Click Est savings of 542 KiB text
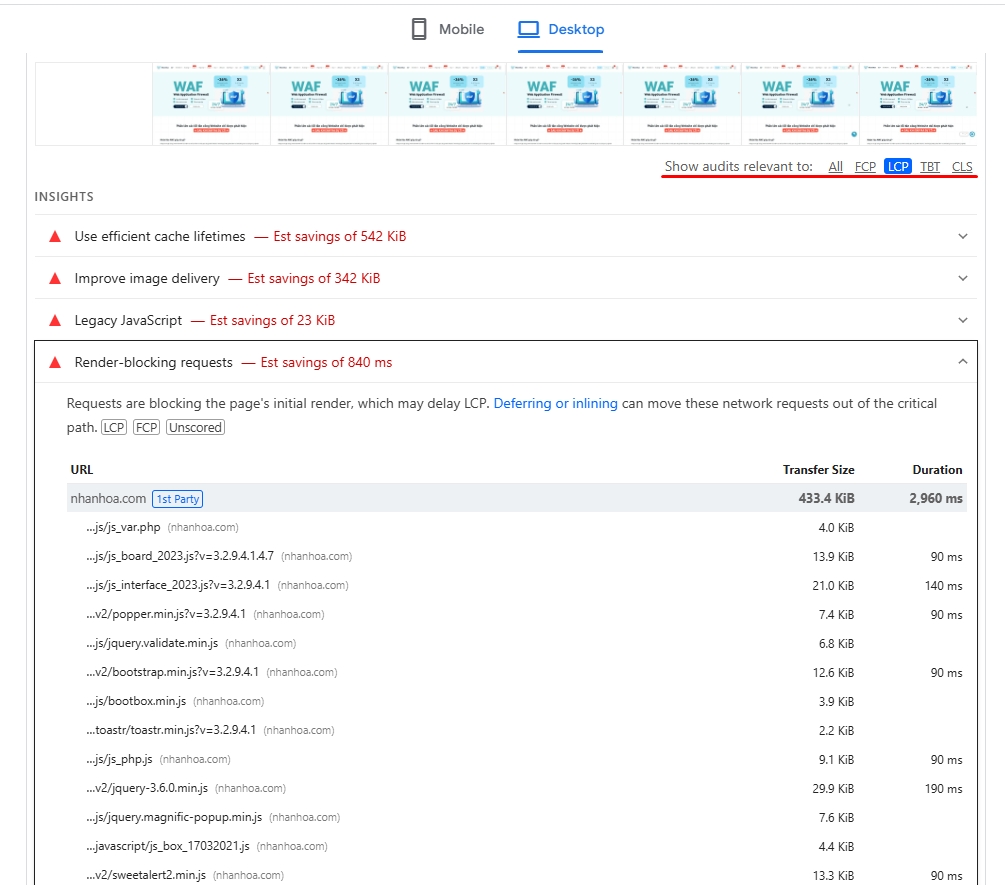The height and width of the screenshot is (885, 1005). pyautogui.click(x=340, y=236)
